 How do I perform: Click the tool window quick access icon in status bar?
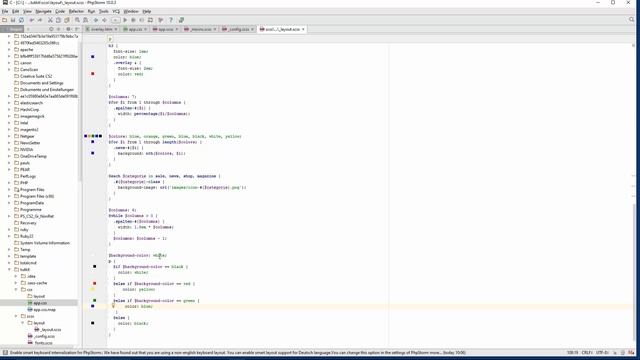click(x=5, y=353)
